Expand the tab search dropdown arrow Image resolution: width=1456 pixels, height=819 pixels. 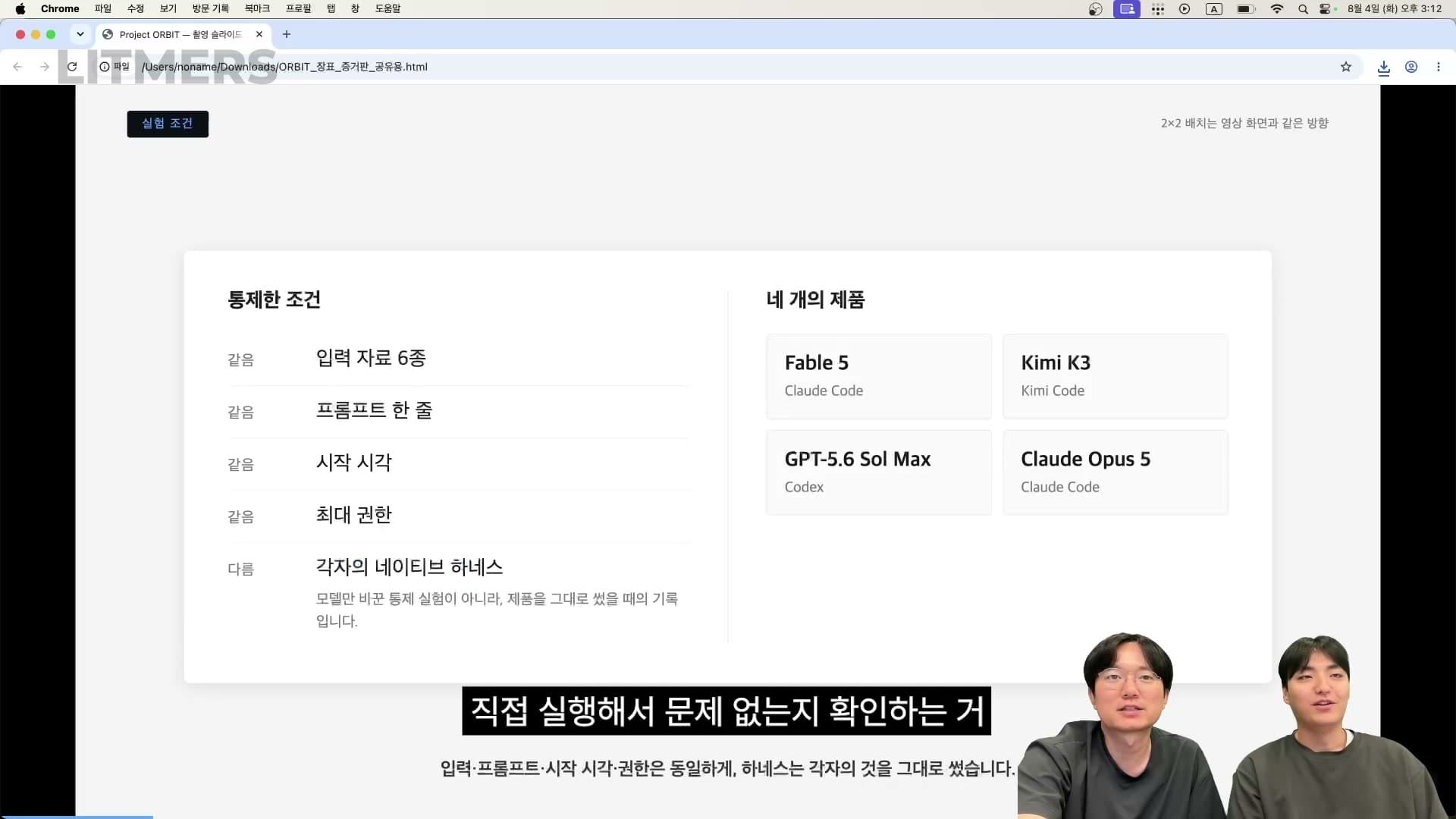[x=80, y=34]
